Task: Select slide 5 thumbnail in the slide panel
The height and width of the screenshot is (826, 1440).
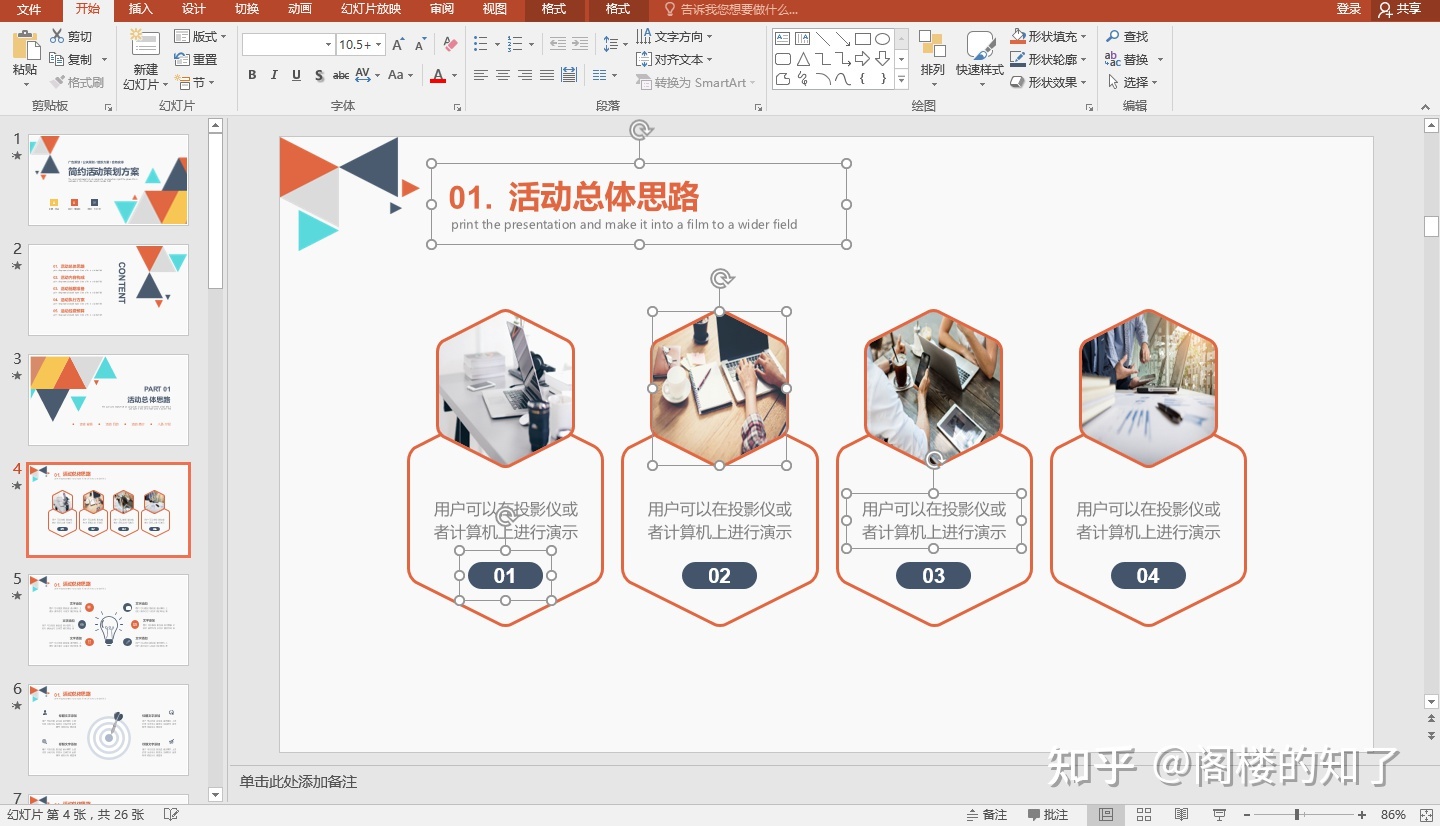Action: [x=108, y=620]
